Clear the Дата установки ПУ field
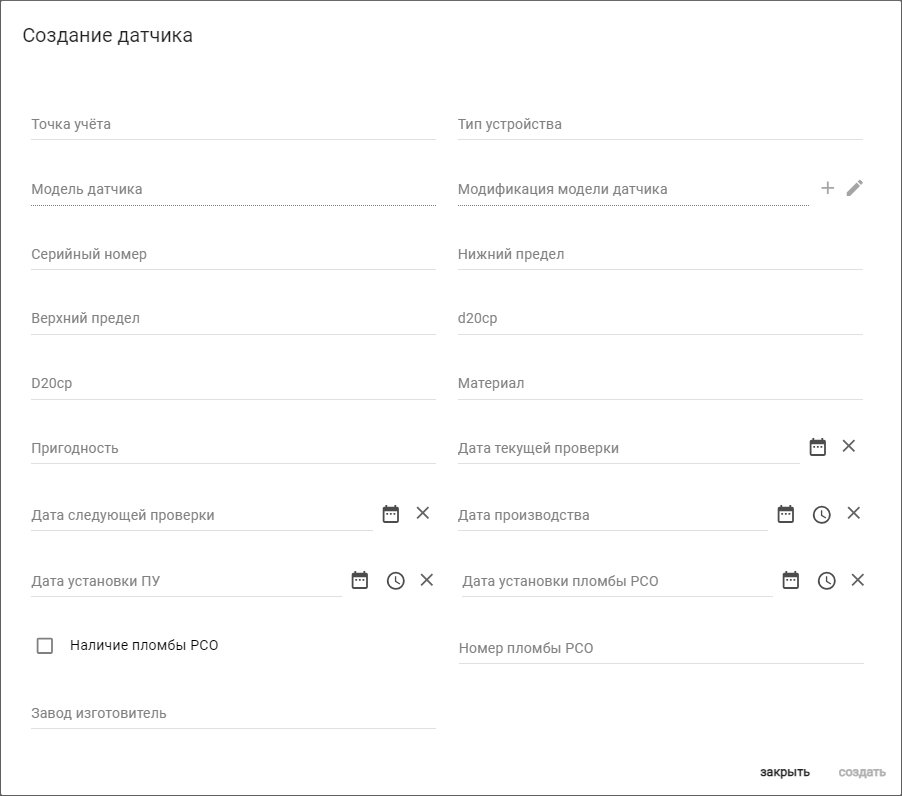 click(x=427, y=580)
